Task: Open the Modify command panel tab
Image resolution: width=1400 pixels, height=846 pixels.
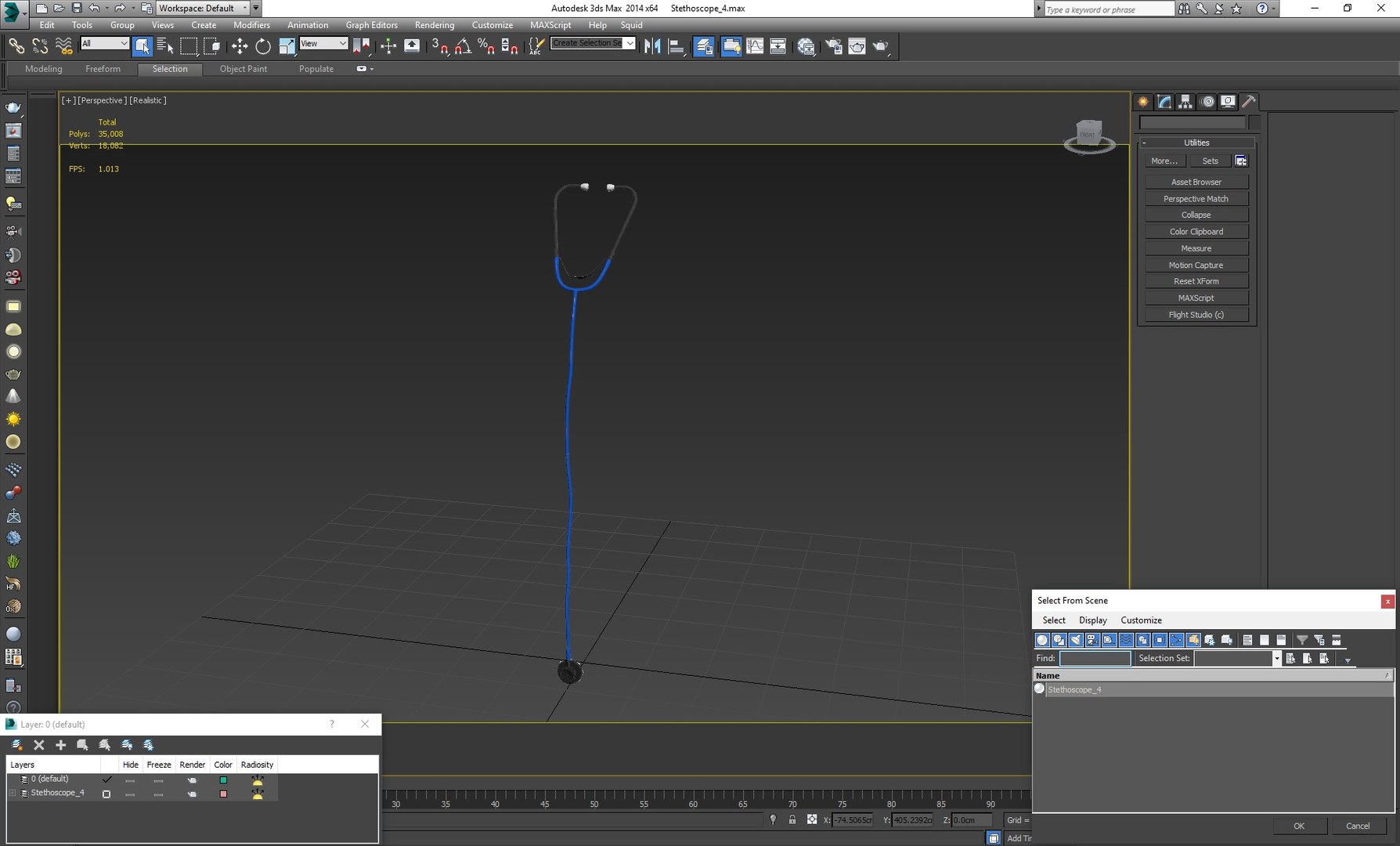Action: [1164, 102]
